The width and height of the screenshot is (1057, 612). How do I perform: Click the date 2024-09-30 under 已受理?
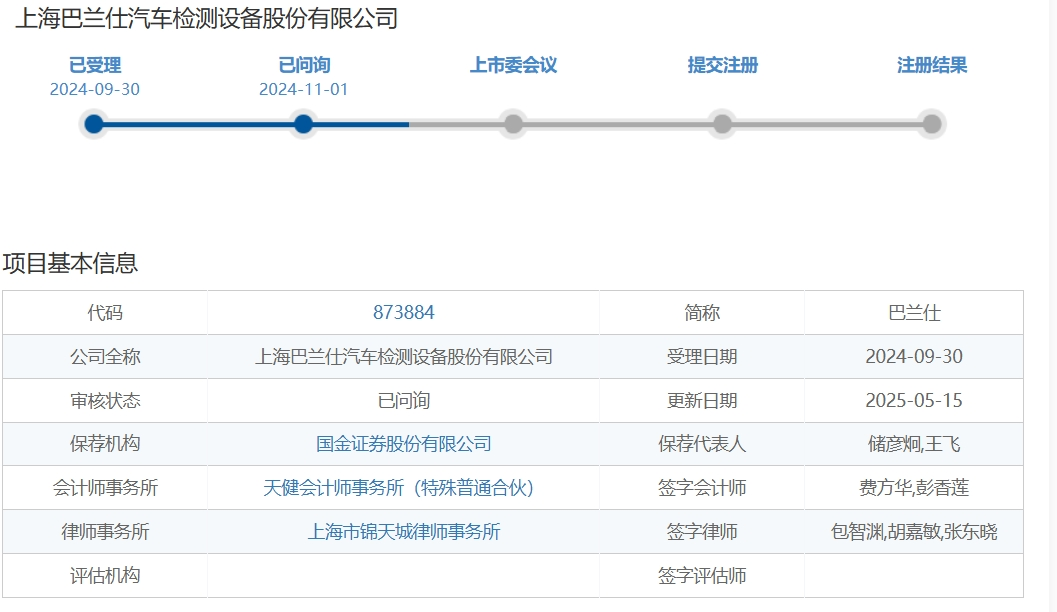coord(94,90)
